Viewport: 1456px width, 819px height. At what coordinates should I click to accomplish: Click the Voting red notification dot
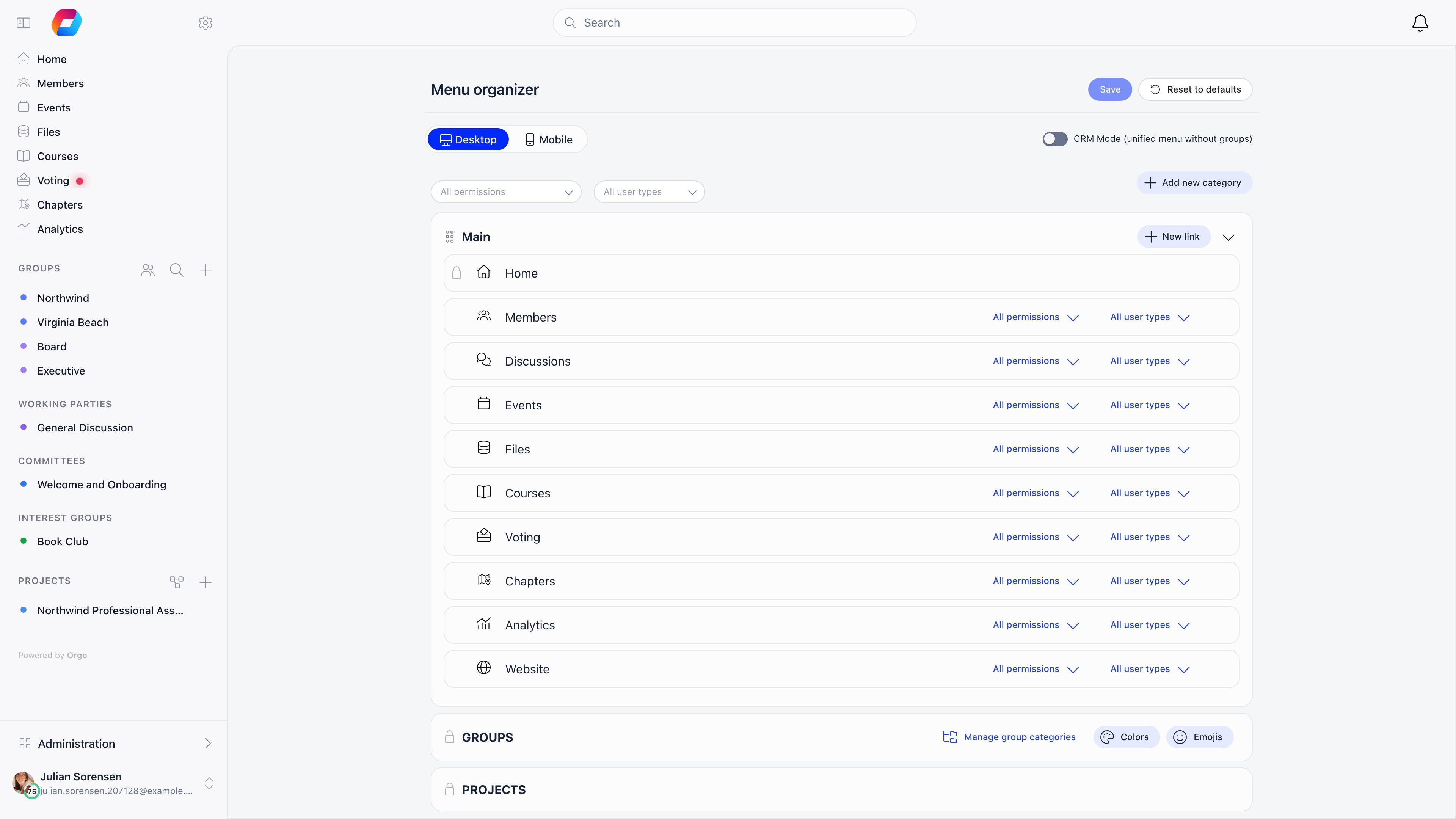[80, 182]
